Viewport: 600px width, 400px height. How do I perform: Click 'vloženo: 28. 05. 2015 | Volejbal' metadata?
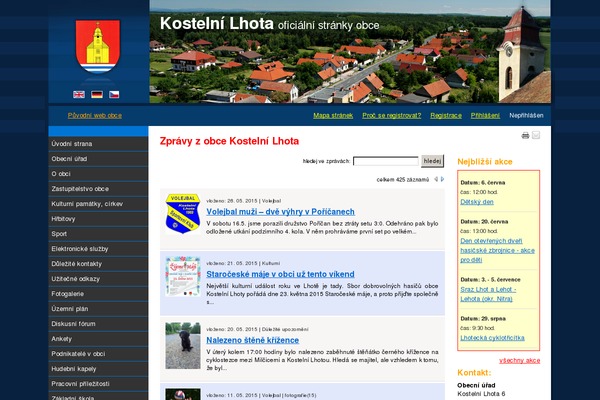coord(243,201)
